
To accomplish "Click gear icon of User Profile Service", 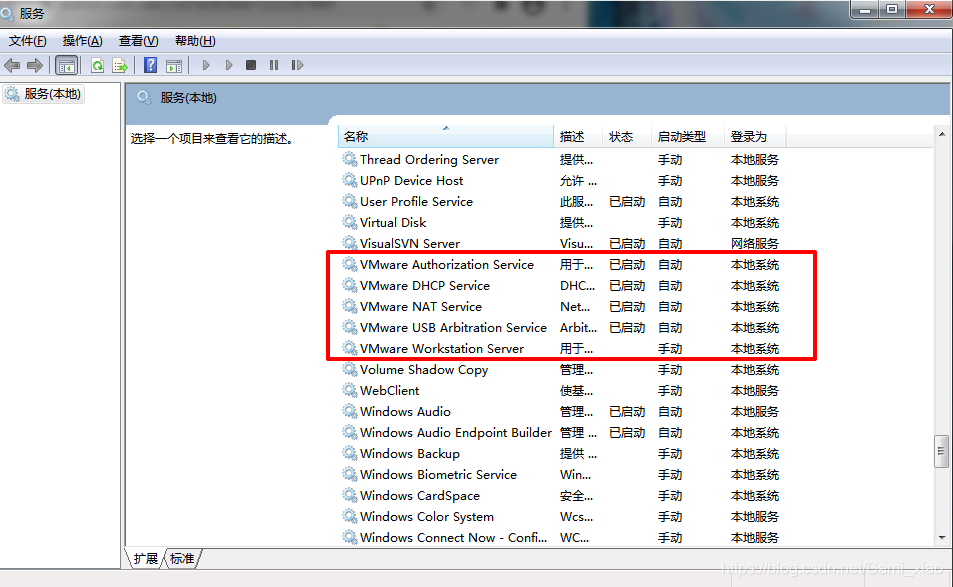I will click(349, 201).
